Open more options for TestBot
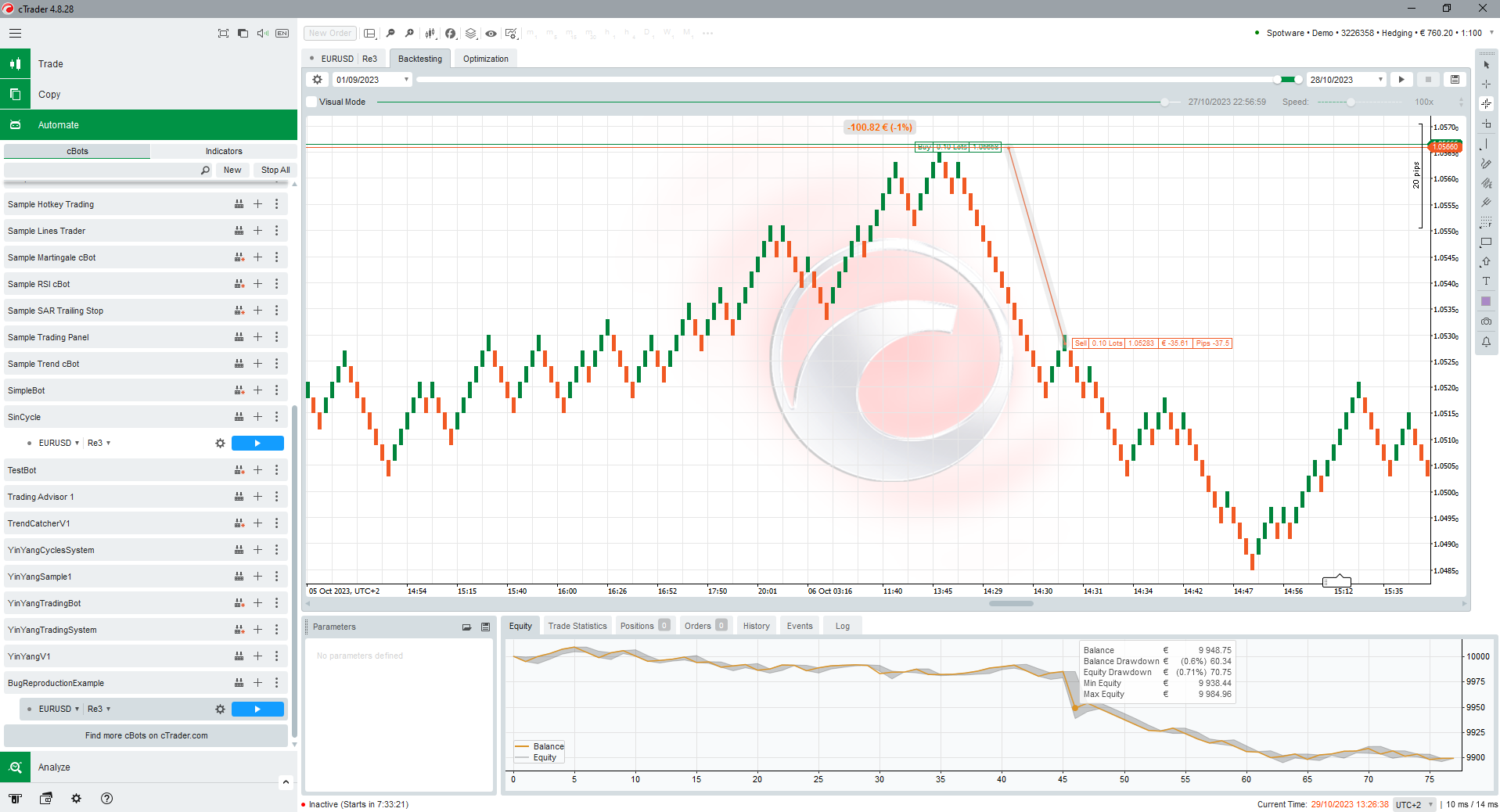The width and height of the screenshot is (1500, 812). (276, 470)
